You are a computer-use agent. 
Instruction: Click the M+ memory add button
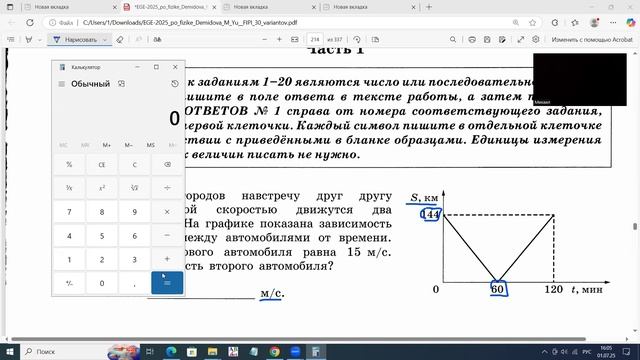point(107,145)
